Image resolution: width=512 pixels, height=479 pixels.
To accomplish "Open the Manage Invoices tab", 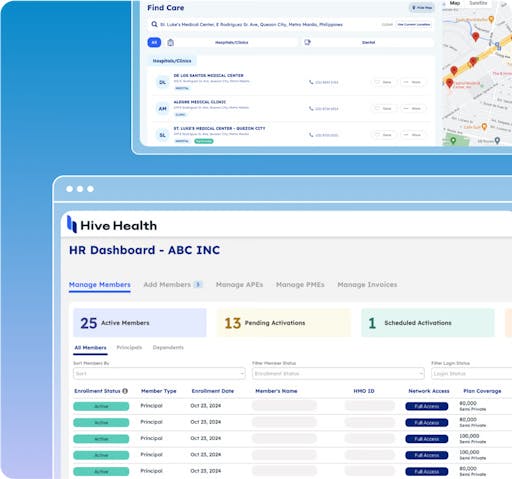I will [x=367, y=285].
